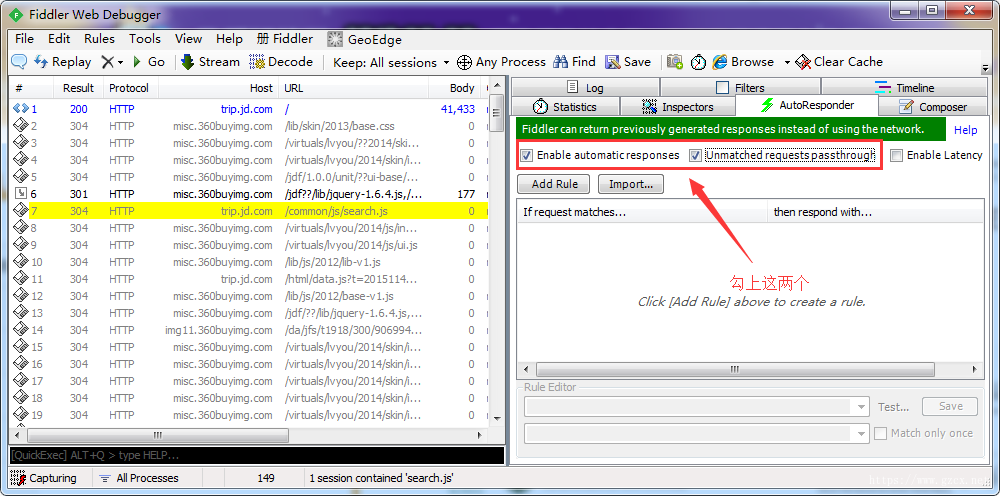Open the Tools menu
The height and width of the screenshot is (496, 1000).
[x=145, y=39]
